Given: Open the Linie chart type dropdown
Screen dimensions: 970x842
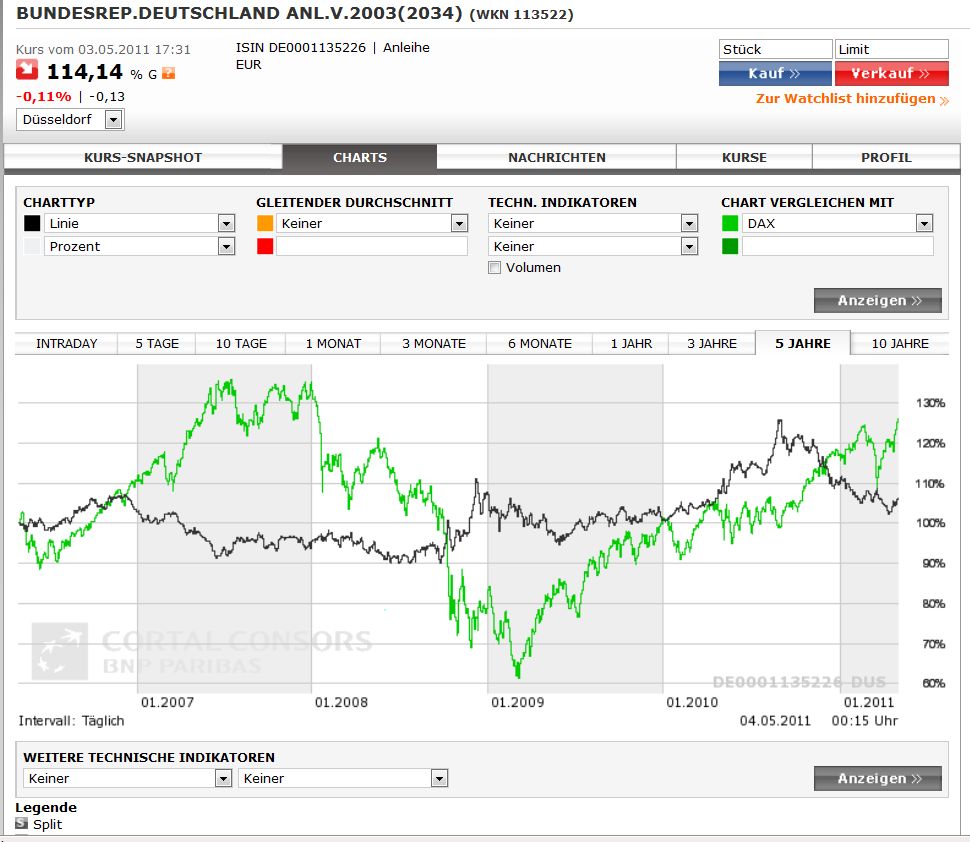Looking at the screenshot, I should coord(139,223).
